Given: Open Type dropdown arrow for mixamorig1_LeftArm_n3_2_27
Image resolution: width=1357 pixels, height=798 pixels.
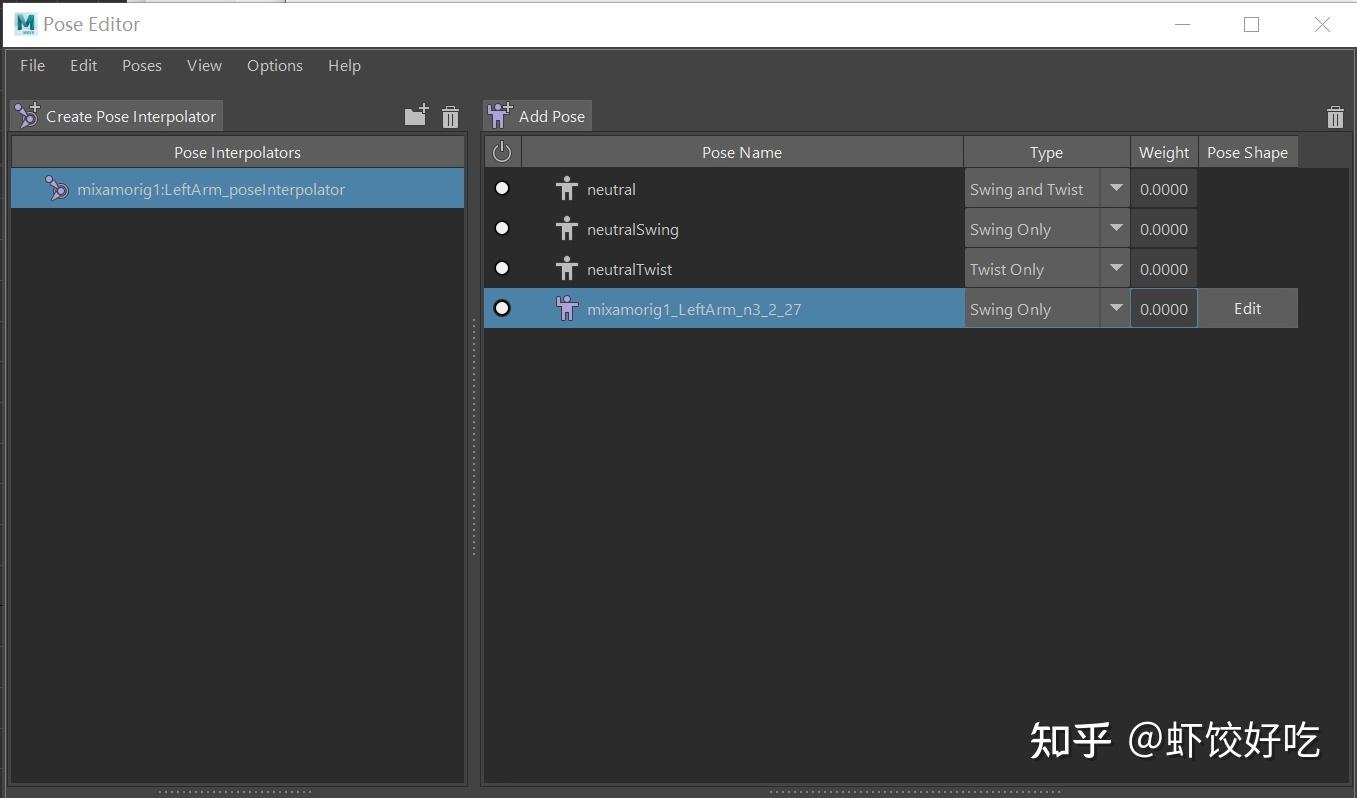Looking at the screenshot, I should click(x=1116, y=308).
